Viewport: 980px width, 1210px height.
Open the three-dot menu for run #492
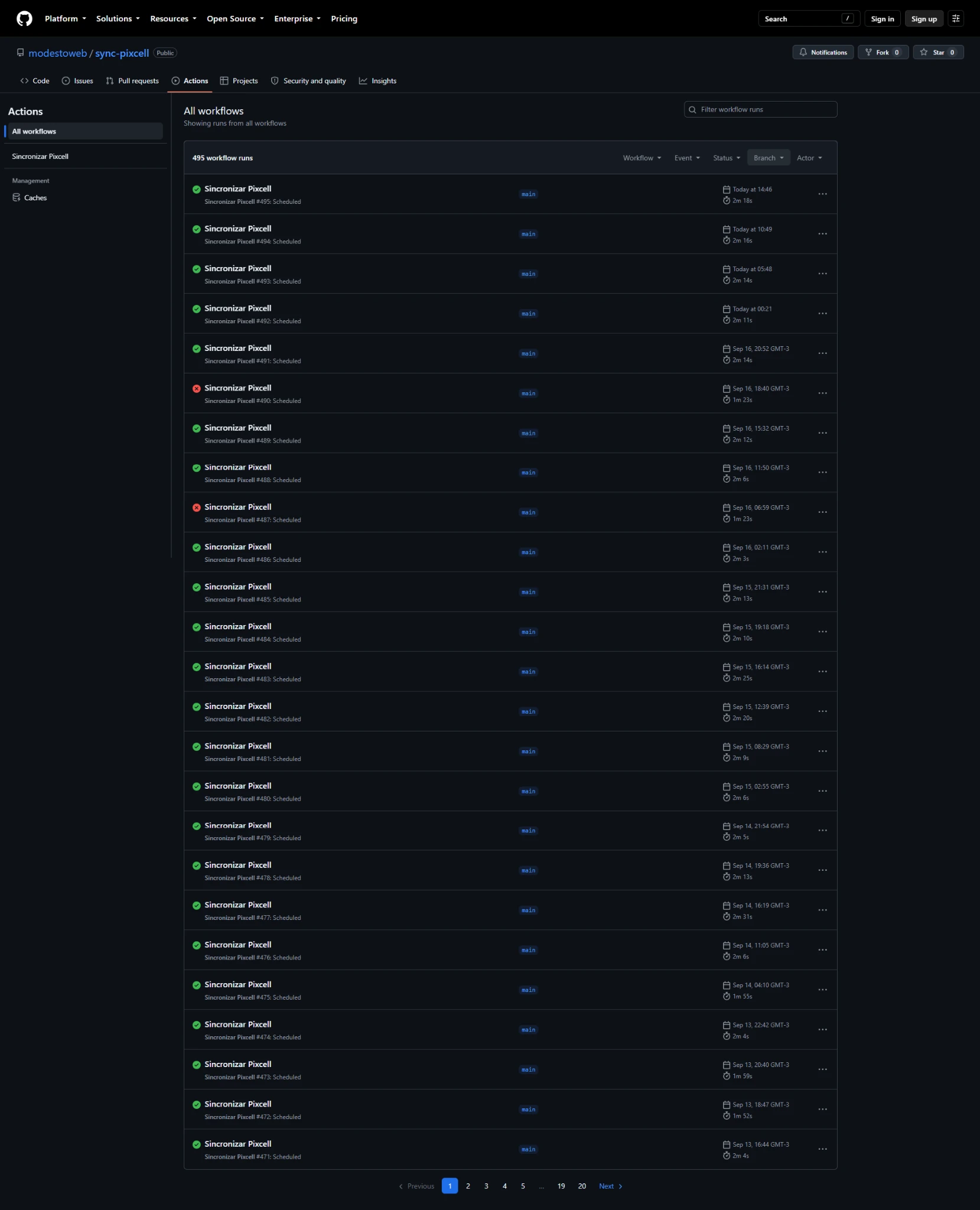click(x=822, y=314)
